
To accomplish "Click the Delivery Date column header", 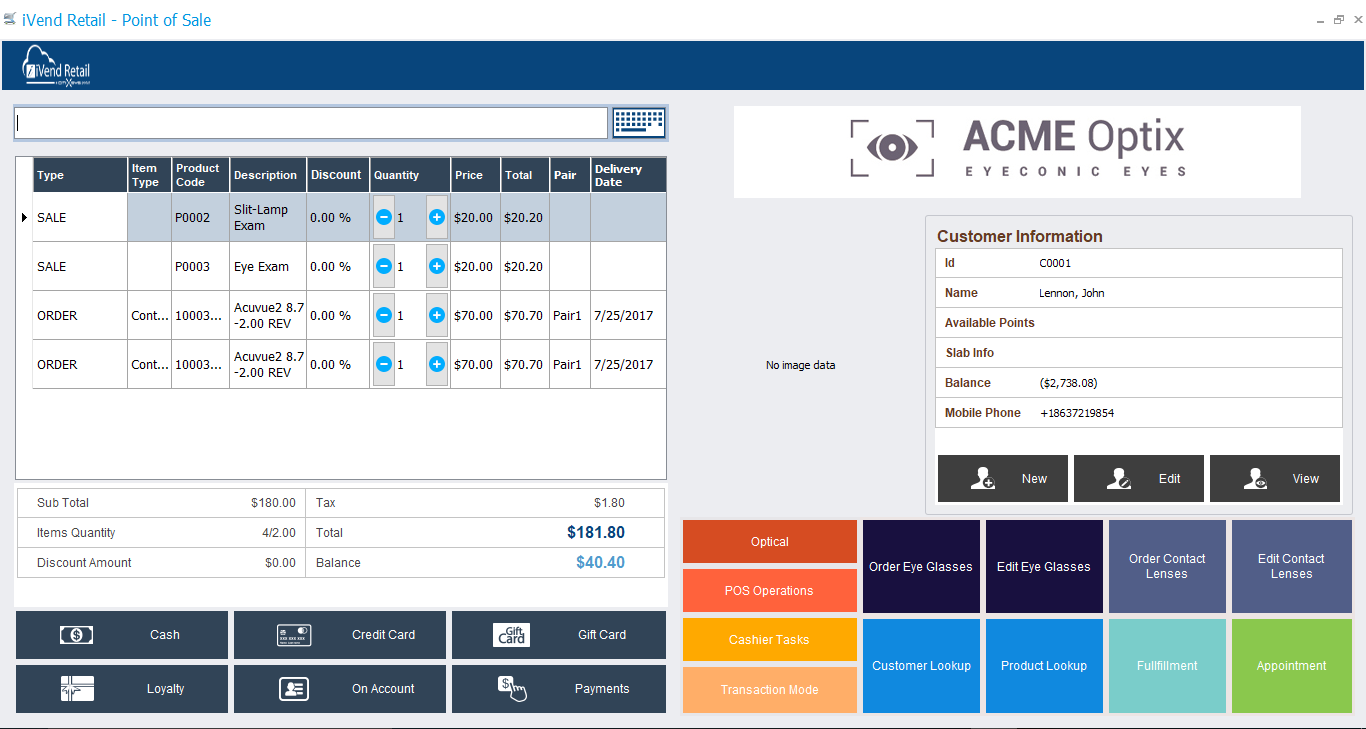I will coord(628,175).
